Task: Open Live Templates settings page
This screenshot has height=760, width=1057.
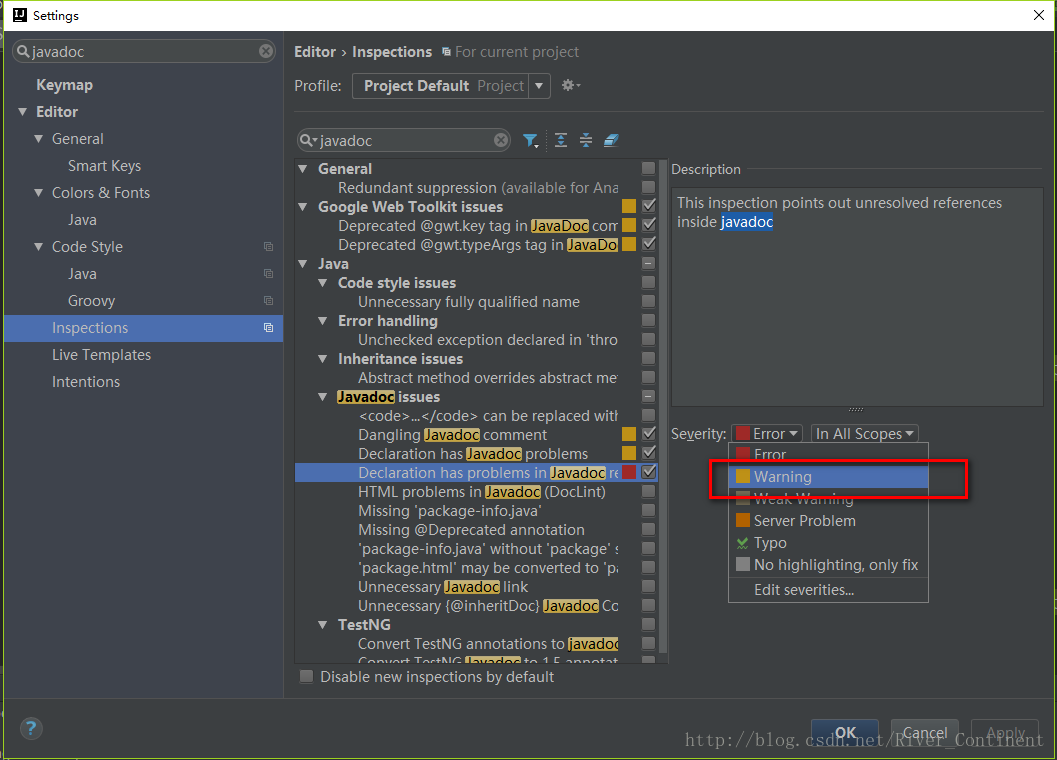Action: coord(101,355)
